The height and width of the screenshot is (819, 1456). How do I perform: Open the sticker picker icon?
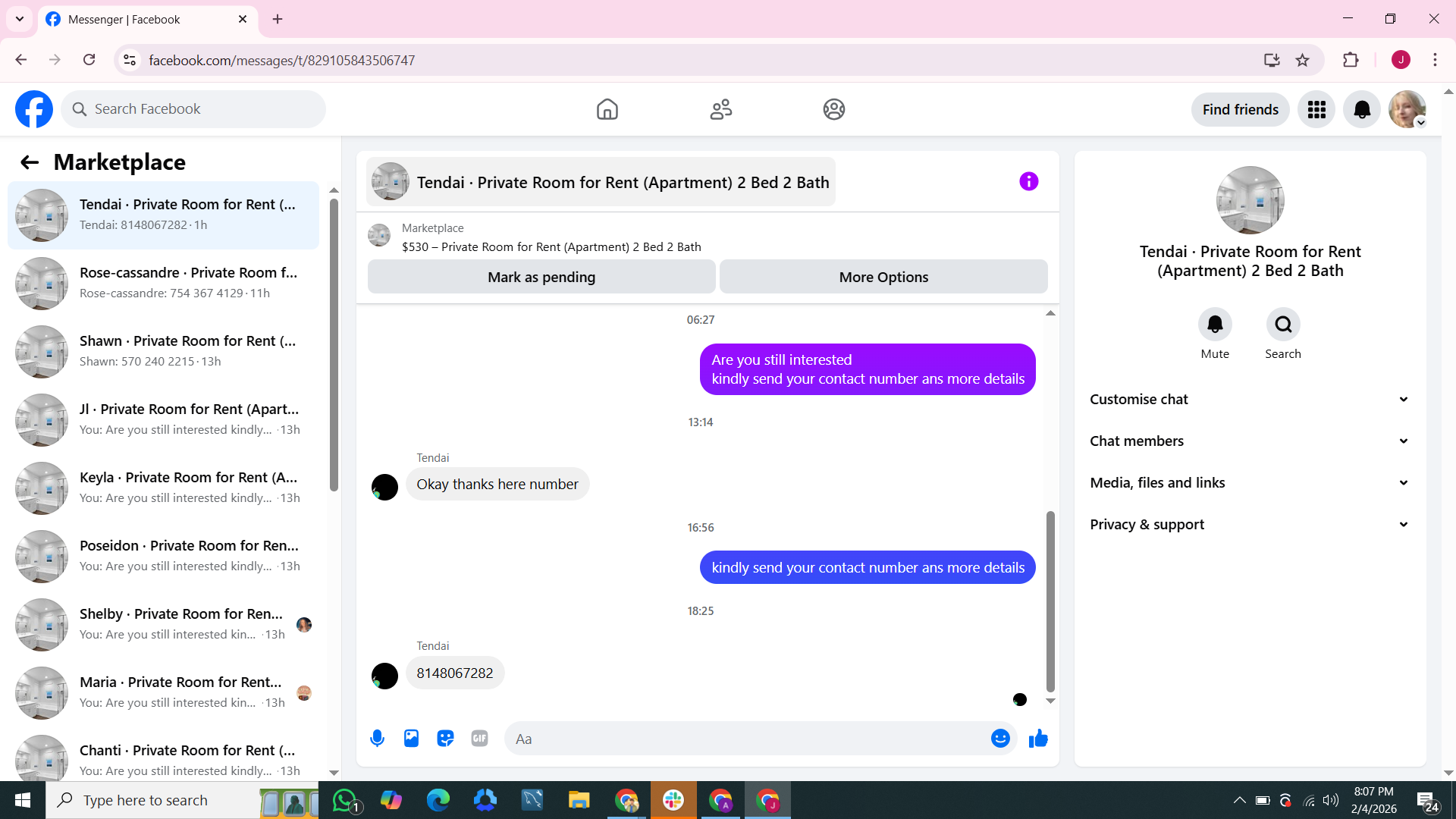tap(445, 739)
